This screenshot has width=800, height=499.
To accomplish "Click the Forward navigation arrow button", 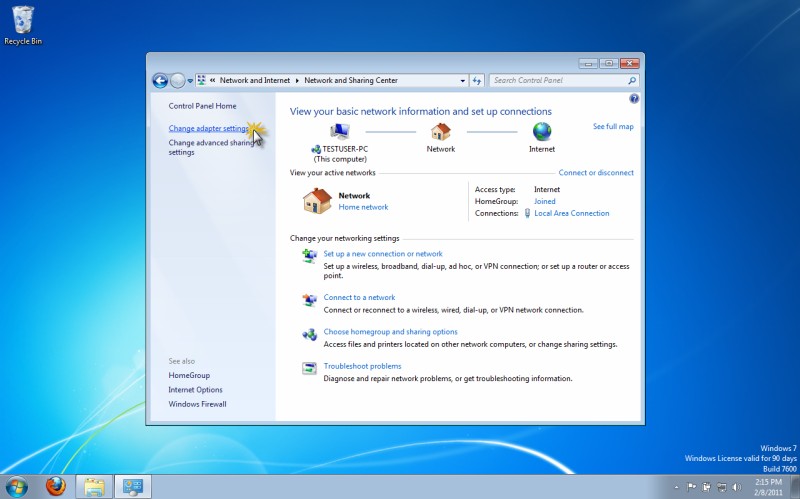I will (177, 81).
